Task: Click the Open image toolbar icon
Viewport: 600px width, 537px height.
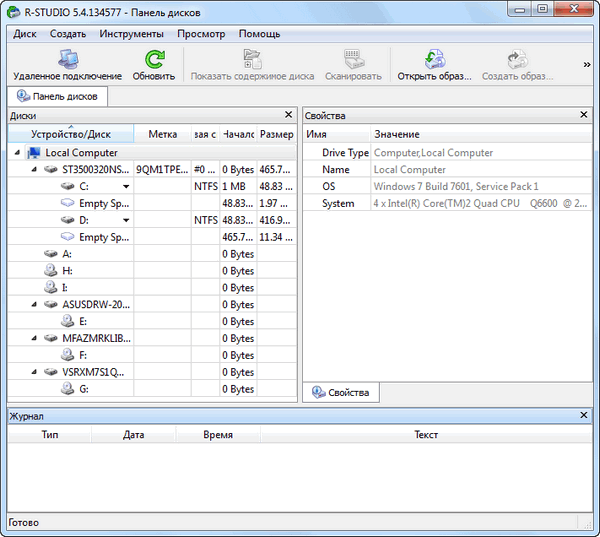Action: (434, 60)
